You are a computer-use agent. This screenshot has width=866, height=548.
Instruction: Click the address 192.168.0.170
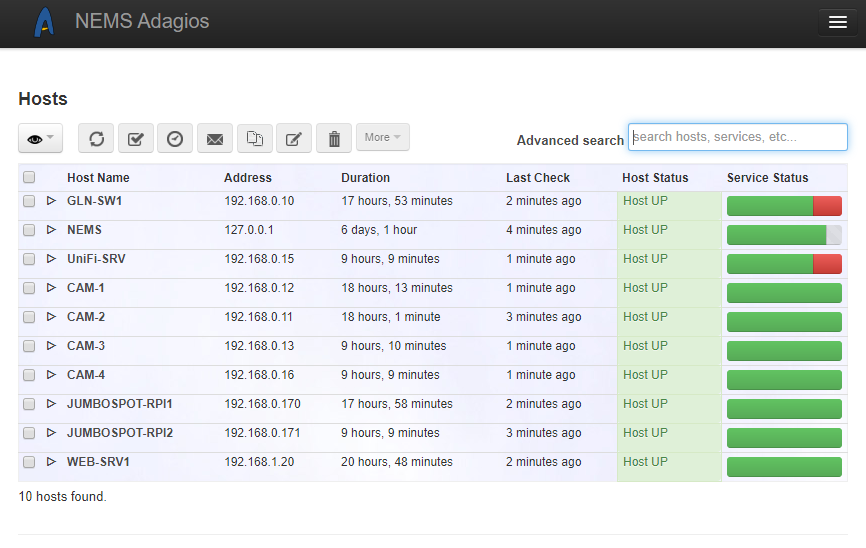coord(262,404)
